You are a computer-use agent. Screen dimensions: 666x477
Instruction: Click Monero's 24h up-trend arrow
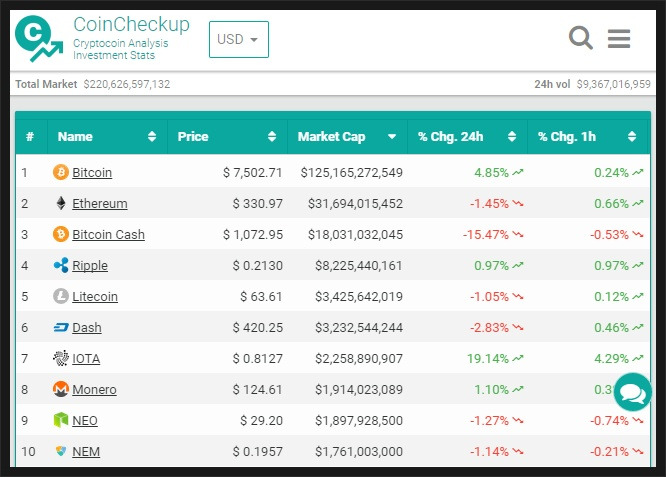518,389
